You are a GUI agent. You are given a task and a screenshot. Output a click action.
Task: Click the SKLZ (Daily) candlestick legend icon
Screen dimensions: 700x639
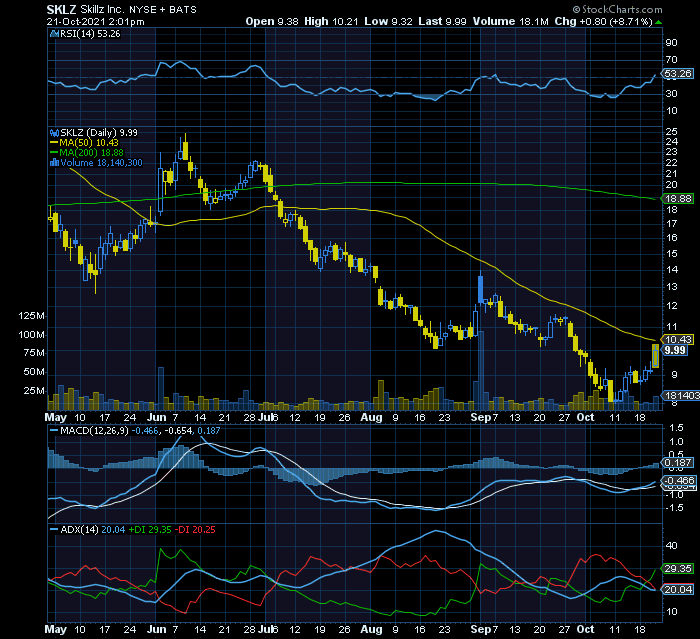54,133
